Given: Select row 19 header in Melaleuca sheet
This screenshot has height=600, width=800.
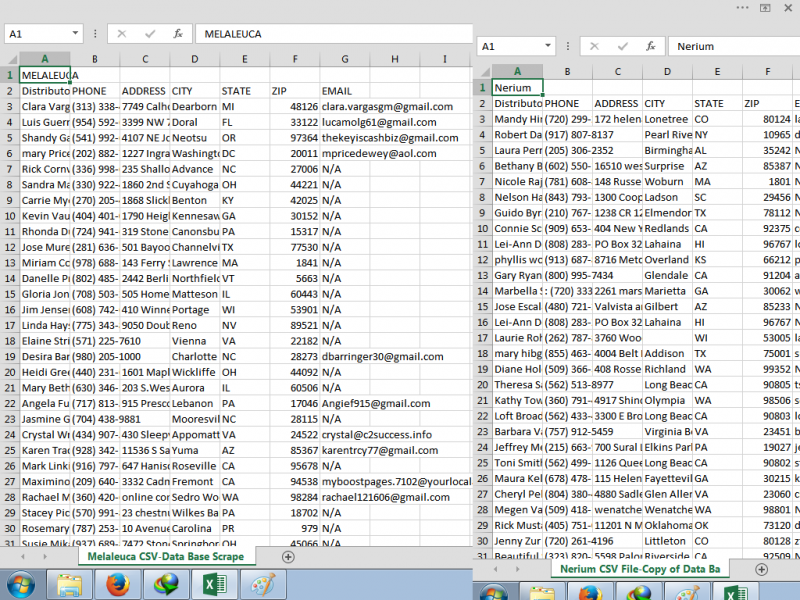Looking at the screenshot, I should tap(10, 357).
